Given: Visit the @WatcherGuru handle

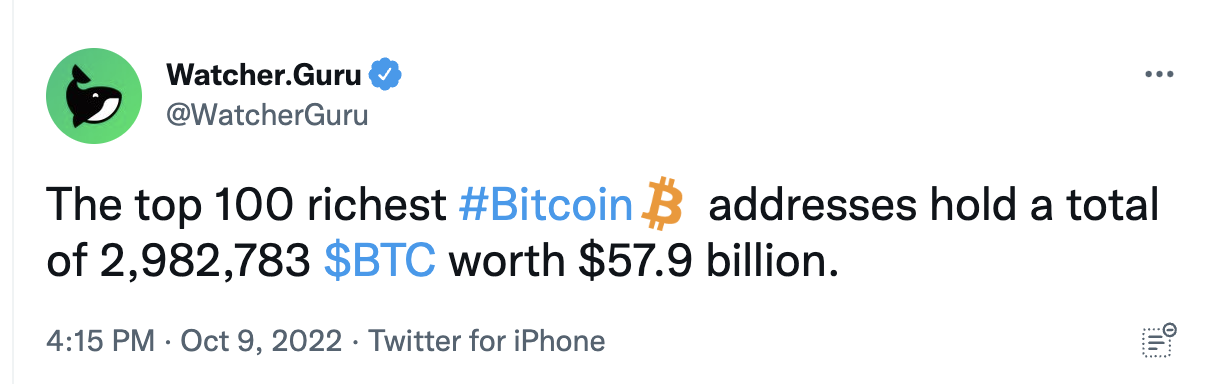Looking at the screenshot, I should pyautogui.click(x=267, y=116).
